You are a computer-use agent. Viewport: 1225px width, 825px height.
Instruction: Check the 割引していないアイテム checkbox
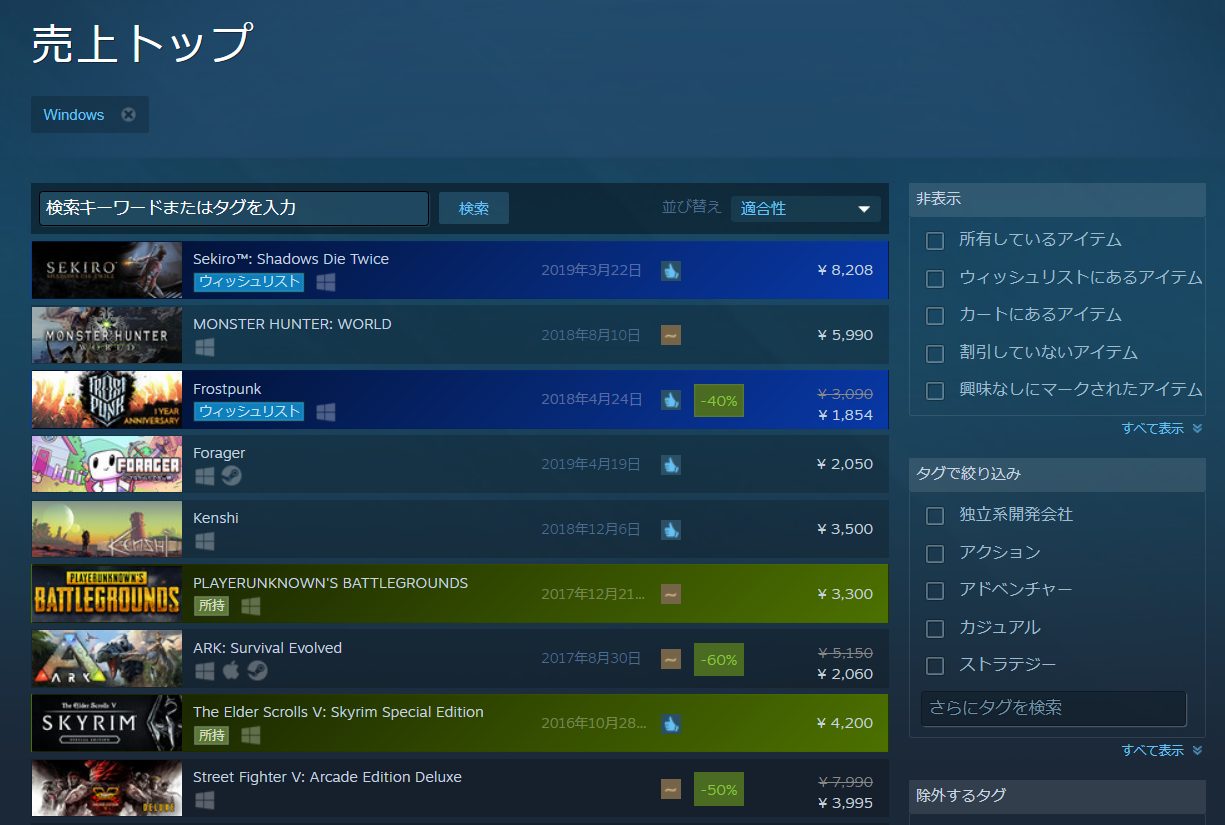[x=934, y=352]
